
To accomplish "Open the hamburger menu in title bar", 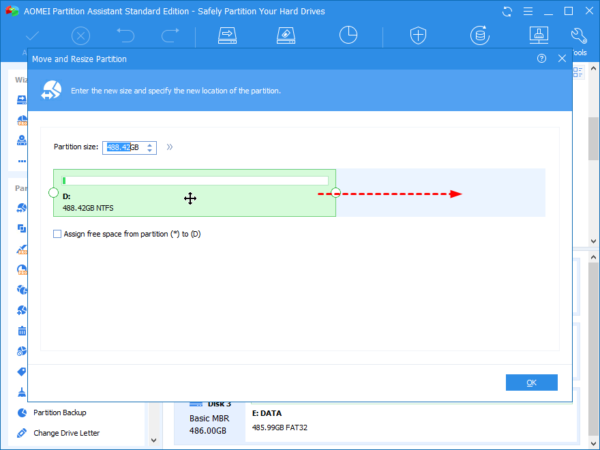I will pos(528,11).
